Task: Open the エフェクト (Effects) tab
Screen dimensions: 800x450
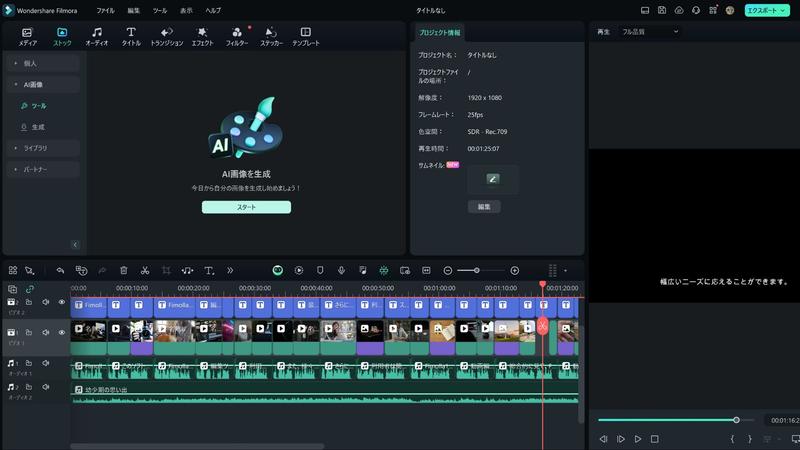Action: [x=203, y=37]
